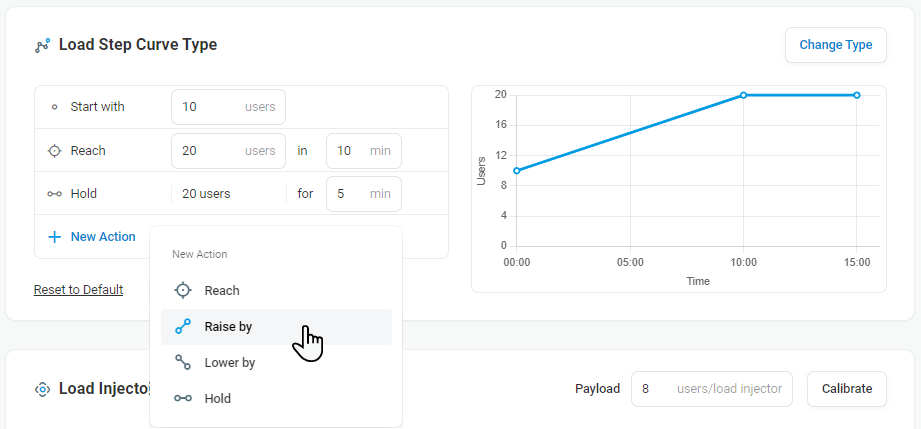The height and width of the screenshot is (429, 921).
Task: Click the Calibrate button
Action: [x=846, y=388]
